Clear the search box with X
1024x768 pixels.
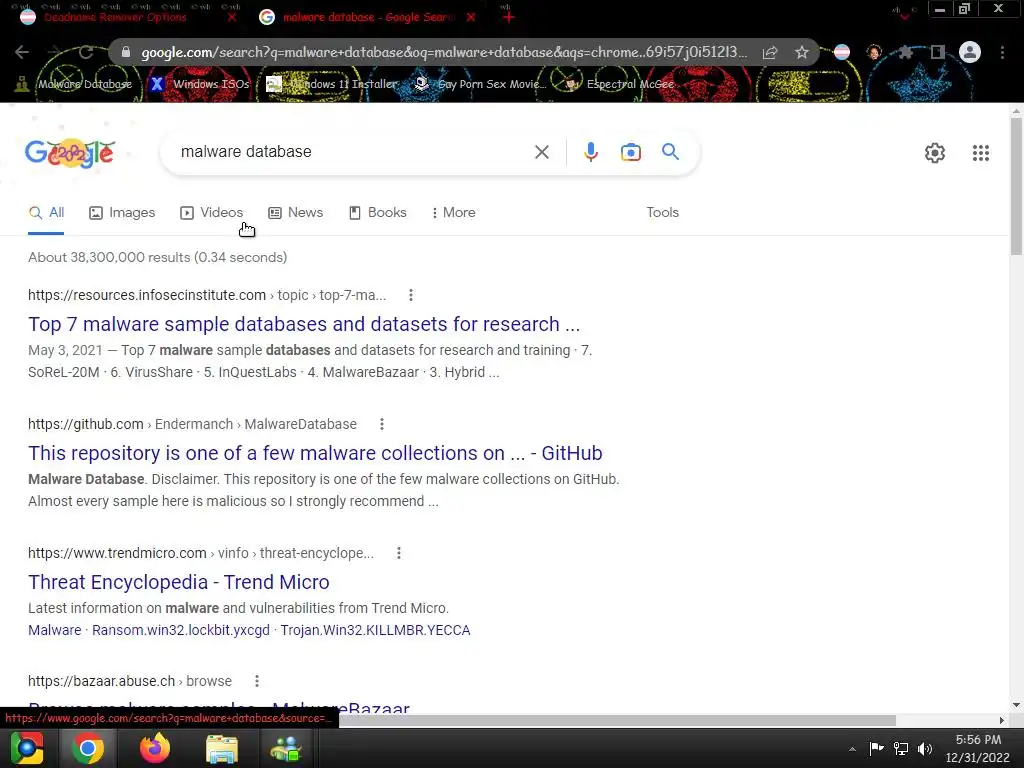(541, 152)
